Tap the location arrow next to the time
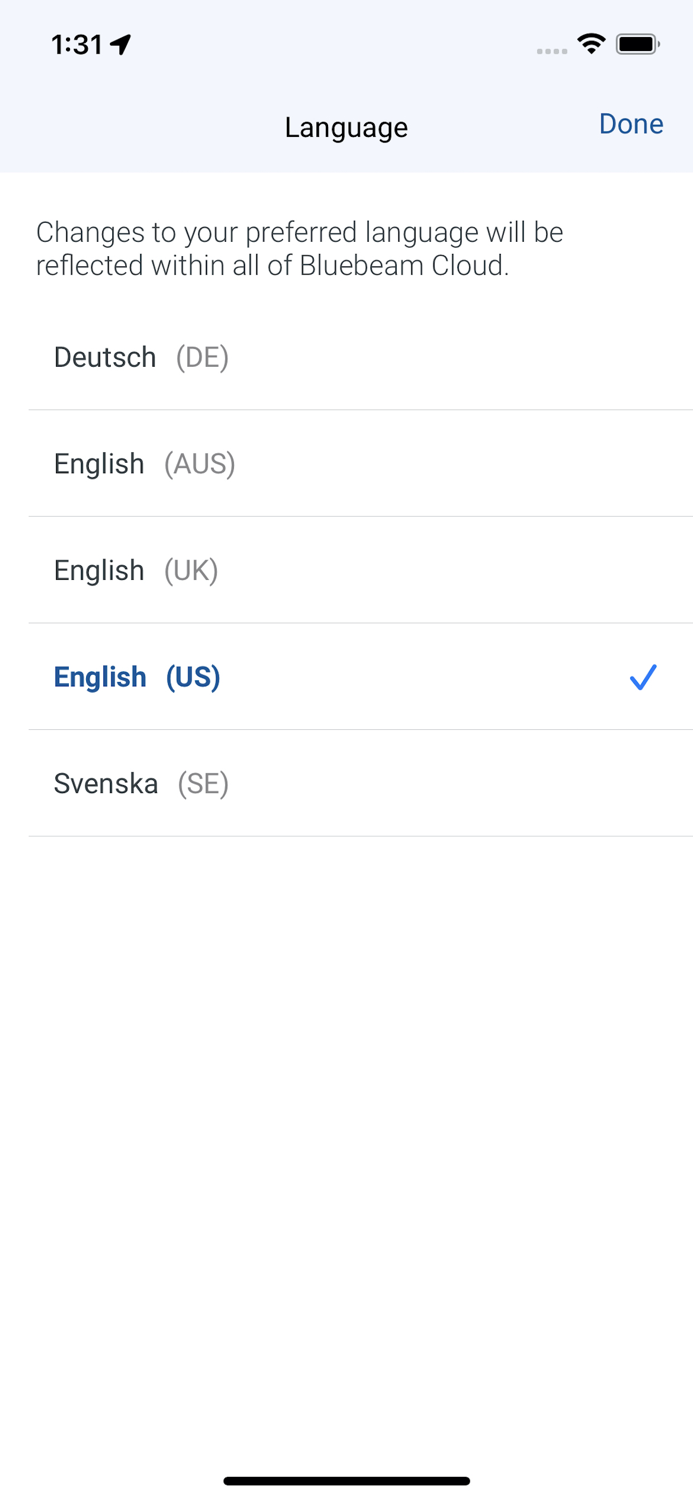Viewport: 693px width, 1500px height. pyautogui.click(x=121, y=44)
